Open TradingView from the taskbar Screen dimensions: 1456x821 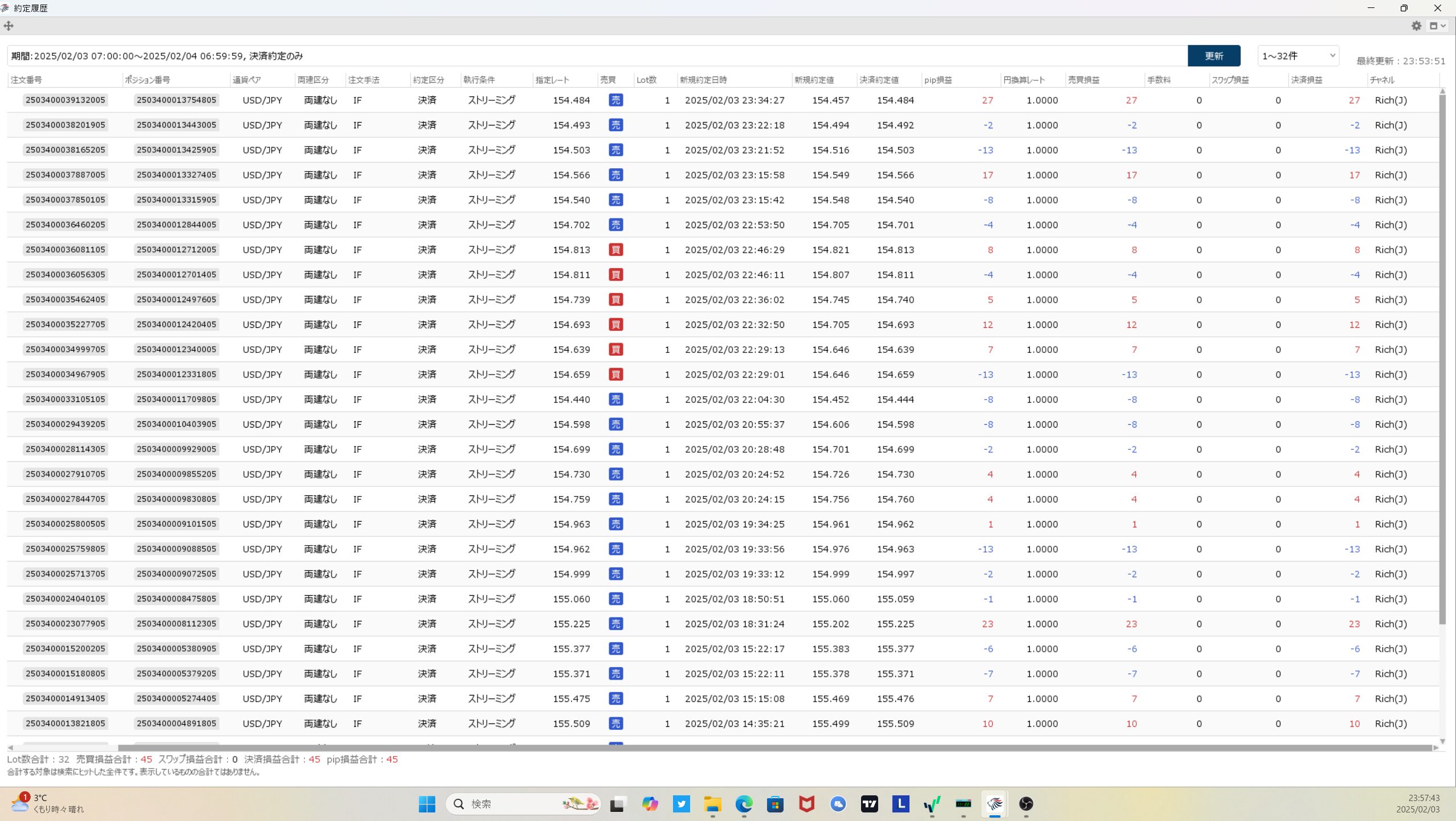click(x=869, y=804)
